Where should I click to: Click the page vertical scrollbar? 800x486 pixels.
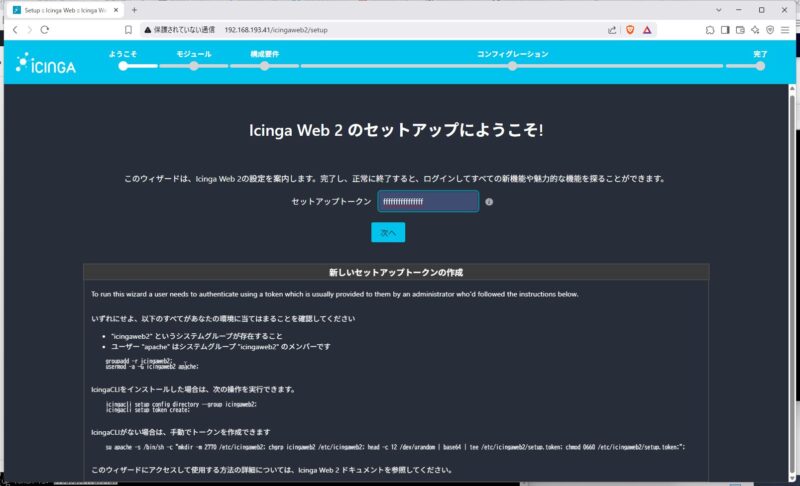point(792,283)
